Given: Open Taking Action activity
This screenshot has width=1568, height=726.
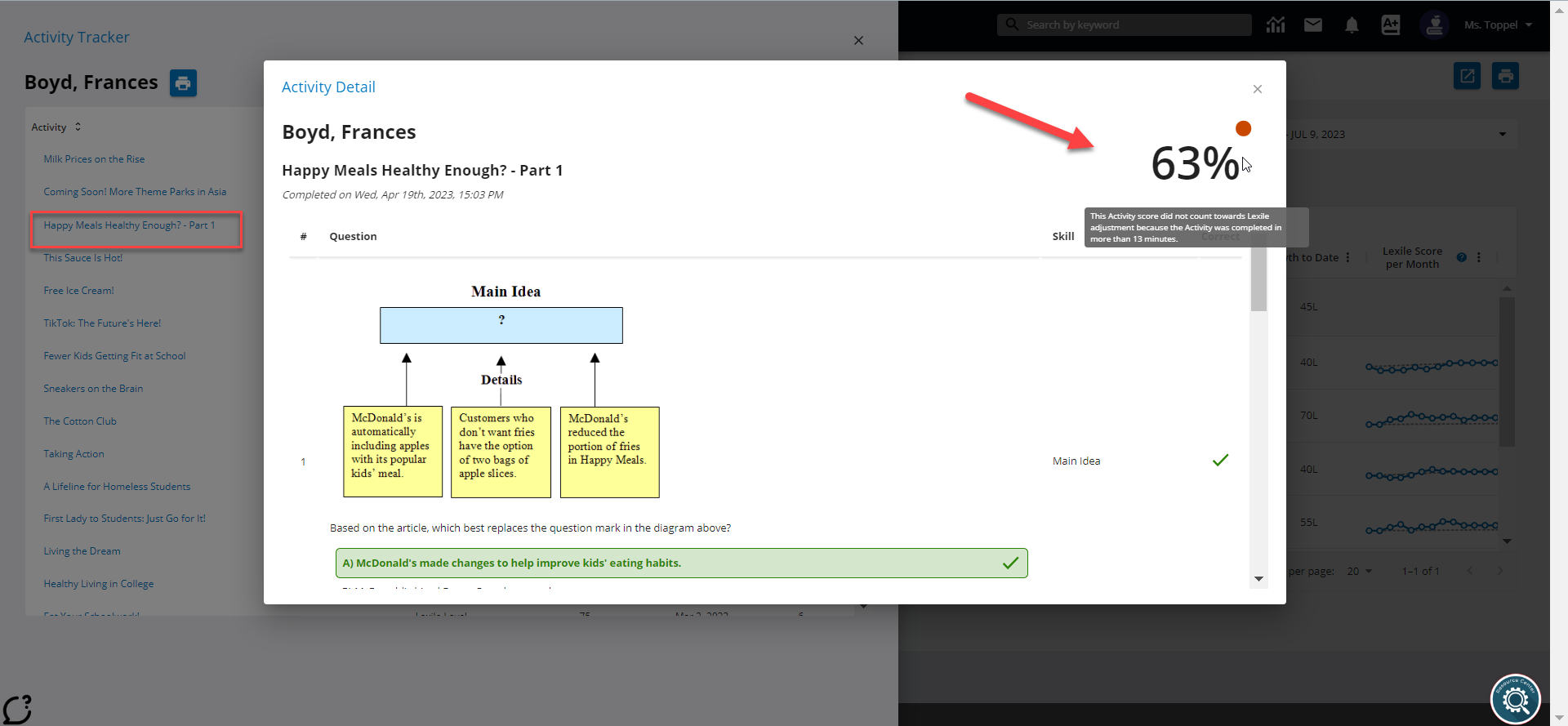Looking at the screenshot, I should coord(73,454).
